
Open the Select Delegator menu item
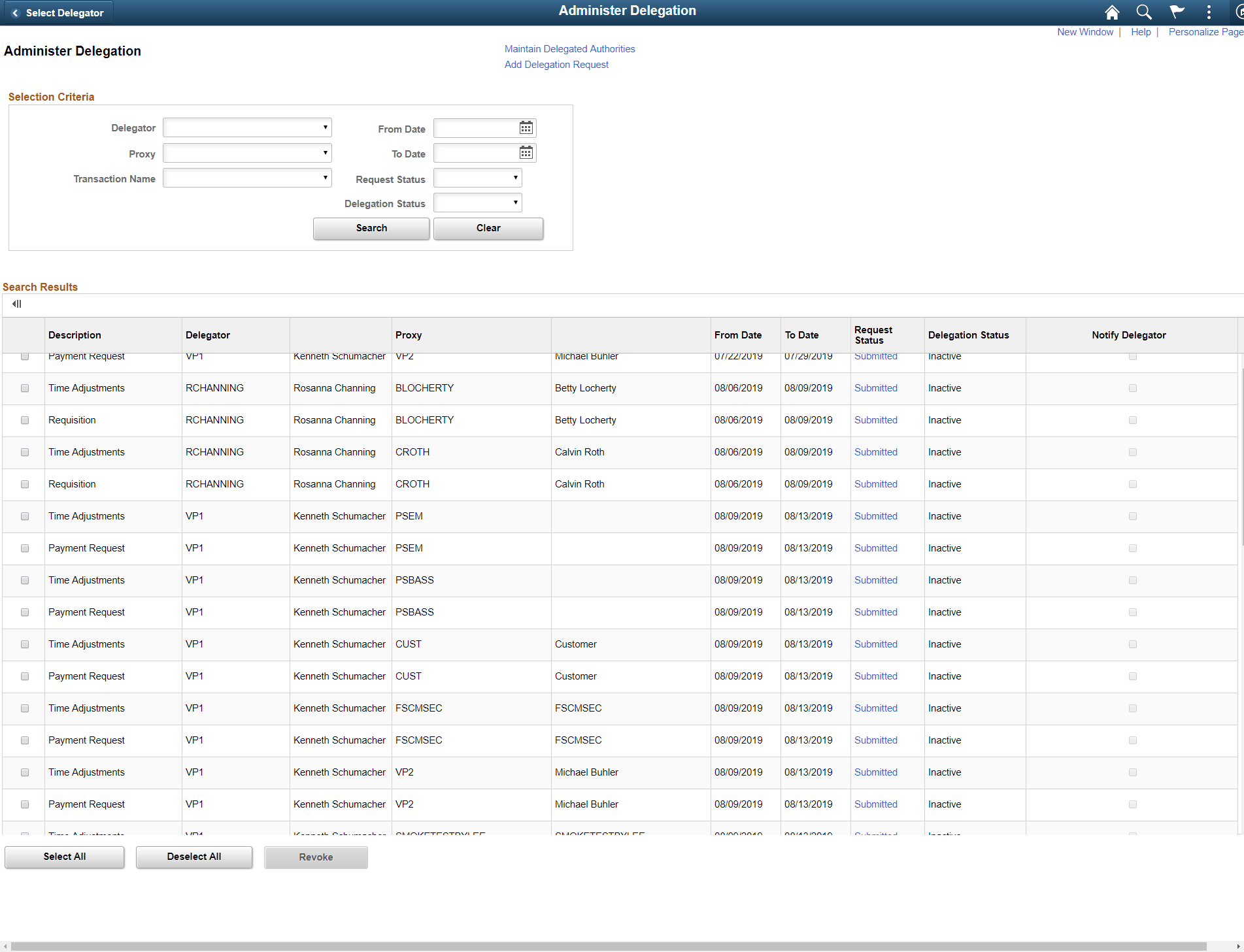64,12
